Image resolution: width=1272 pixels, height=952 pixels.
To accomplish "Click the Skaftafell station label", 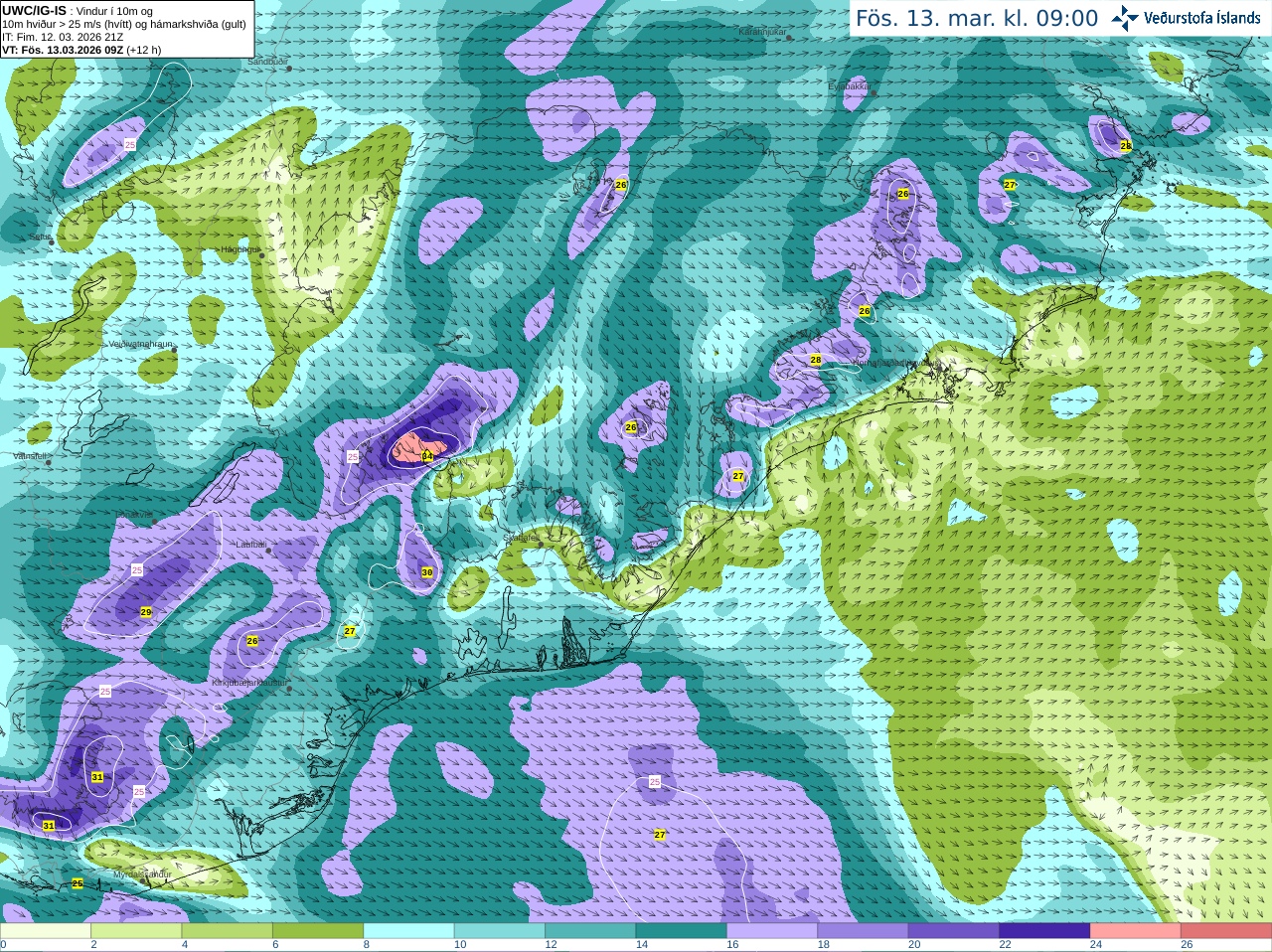I will 520,538.
